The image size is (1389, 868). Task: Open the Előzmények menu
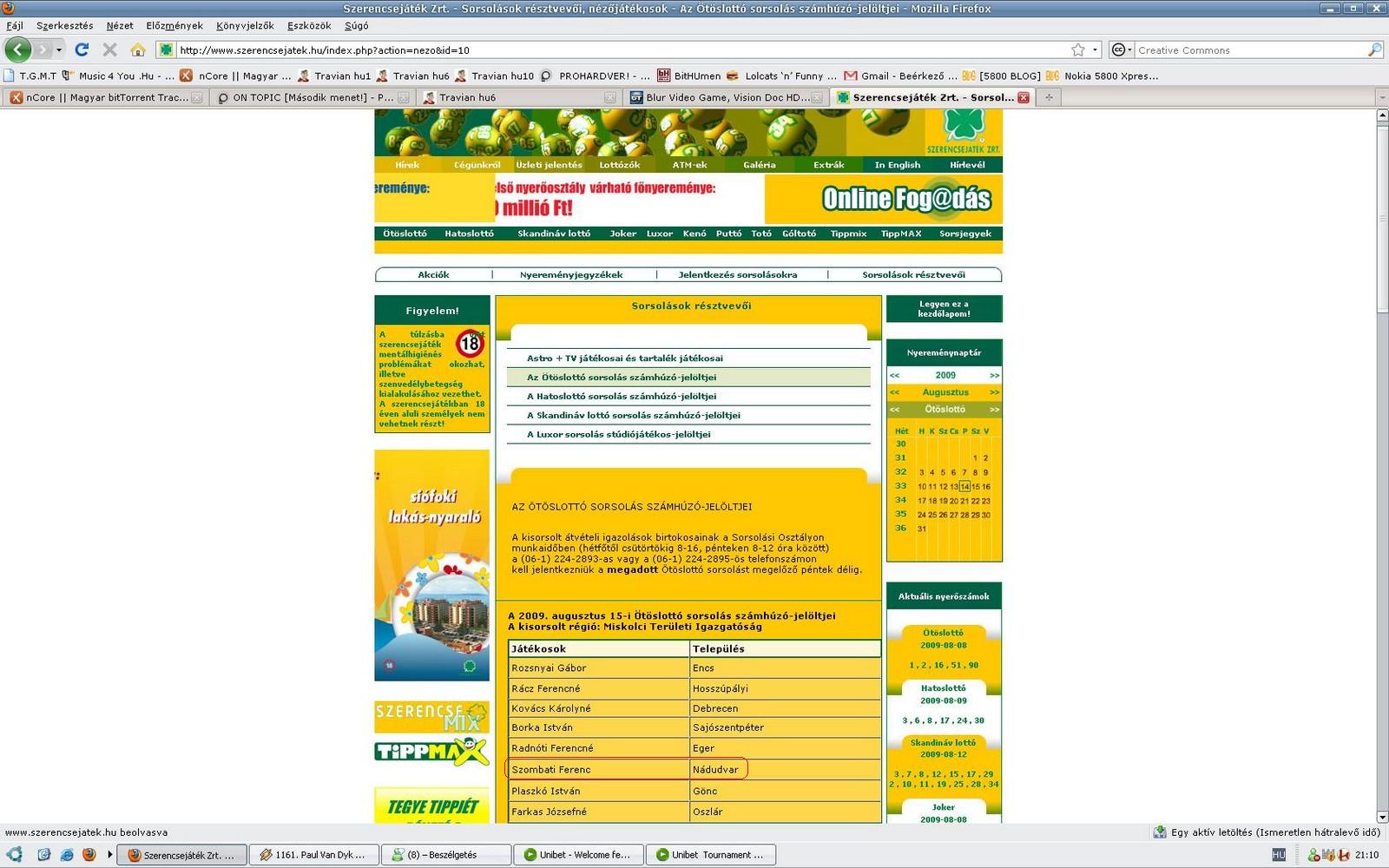click(x=174, y=25)
